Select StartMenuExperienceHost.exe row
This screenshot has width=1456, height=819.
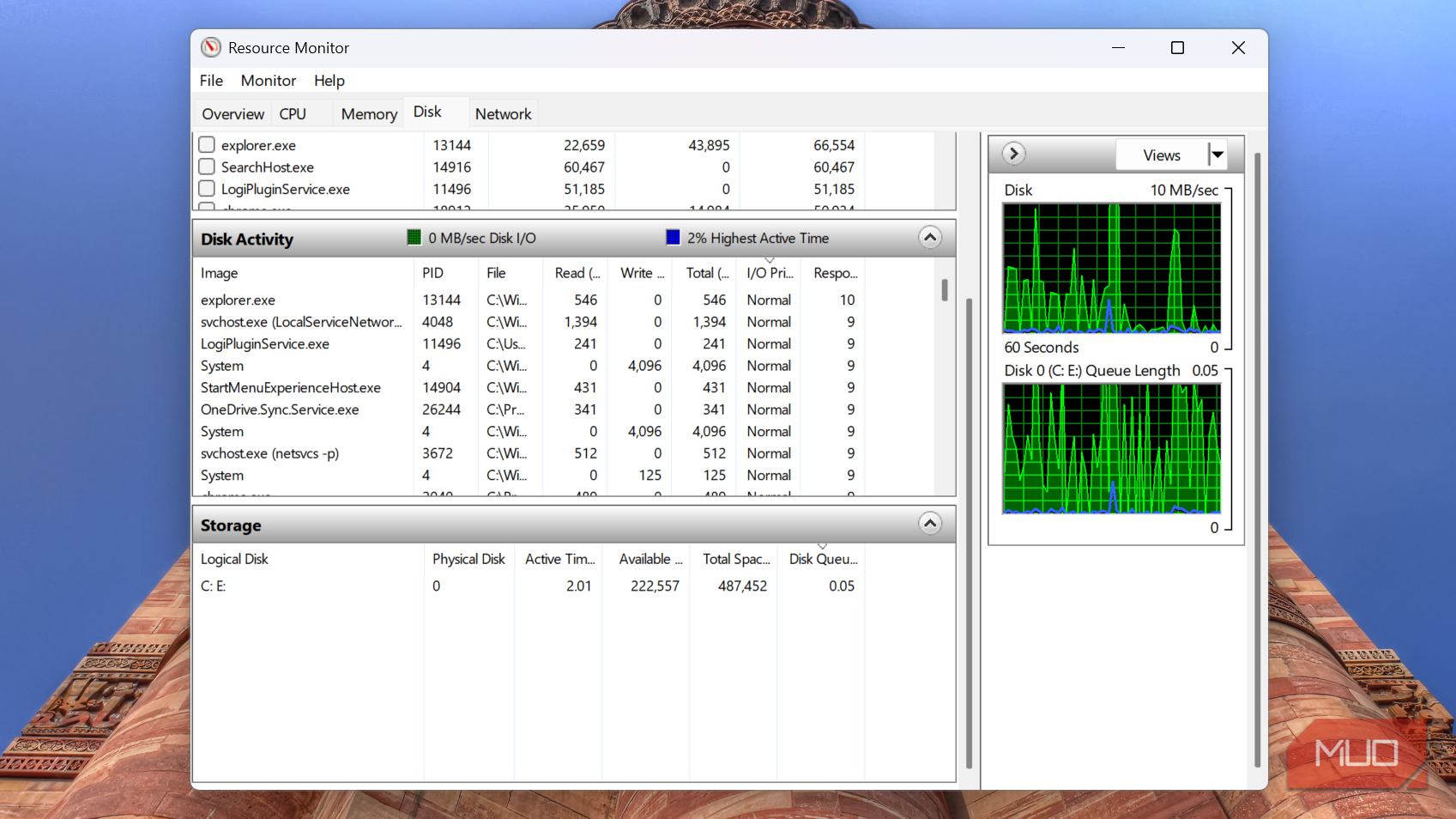tap(529, 387)
